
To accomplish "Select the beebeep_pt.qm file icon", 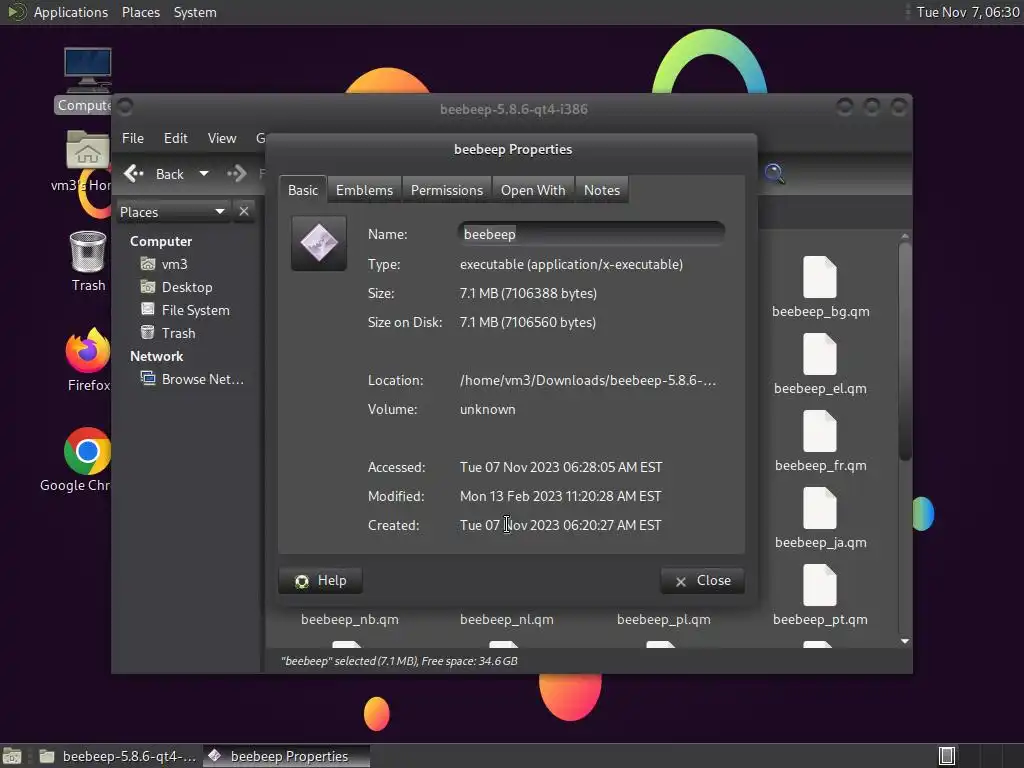I will click(820, 585).
